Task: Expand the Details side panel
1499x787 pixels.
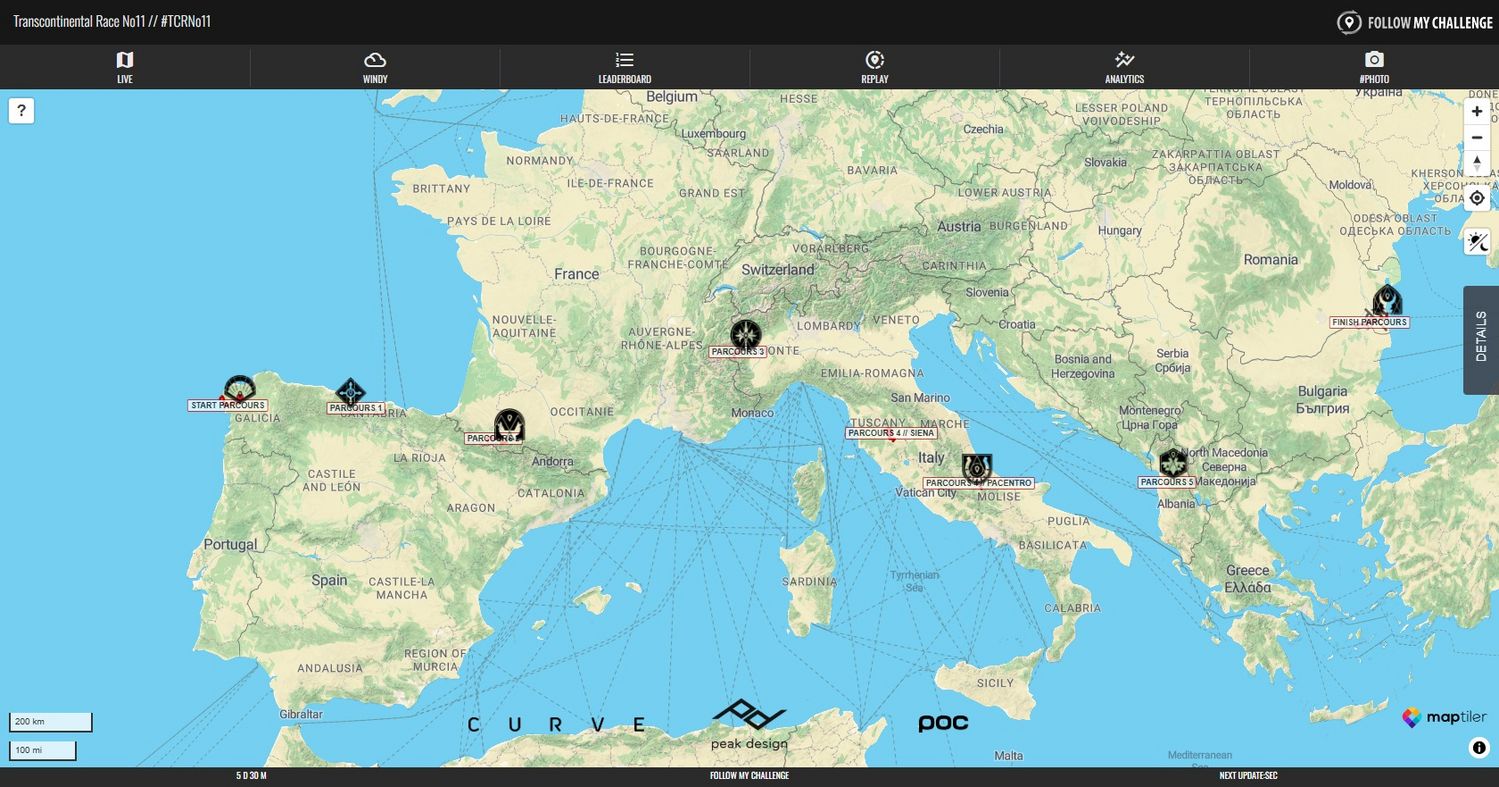Action: point(1480,340)
